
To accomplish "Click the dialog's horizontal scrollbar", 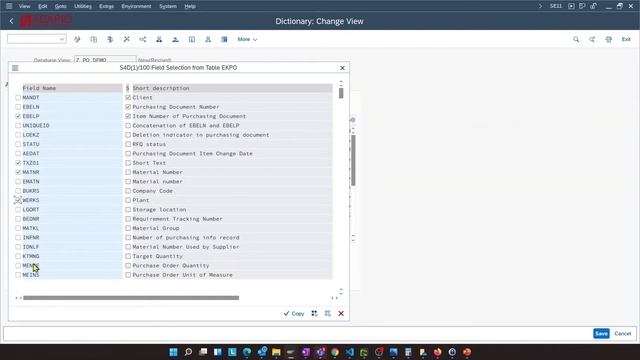I will pos(131,298).
